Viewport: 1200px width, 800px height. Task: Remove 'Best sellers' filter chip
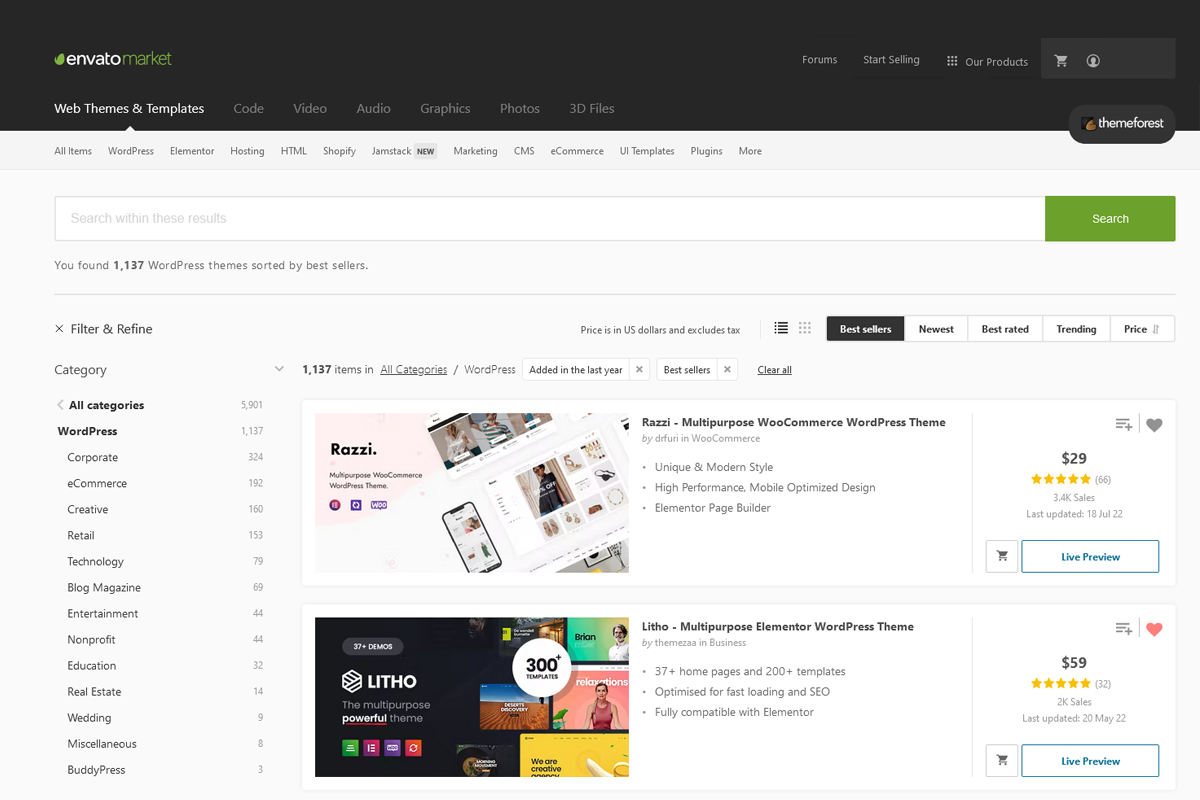(x=727, y=369)
